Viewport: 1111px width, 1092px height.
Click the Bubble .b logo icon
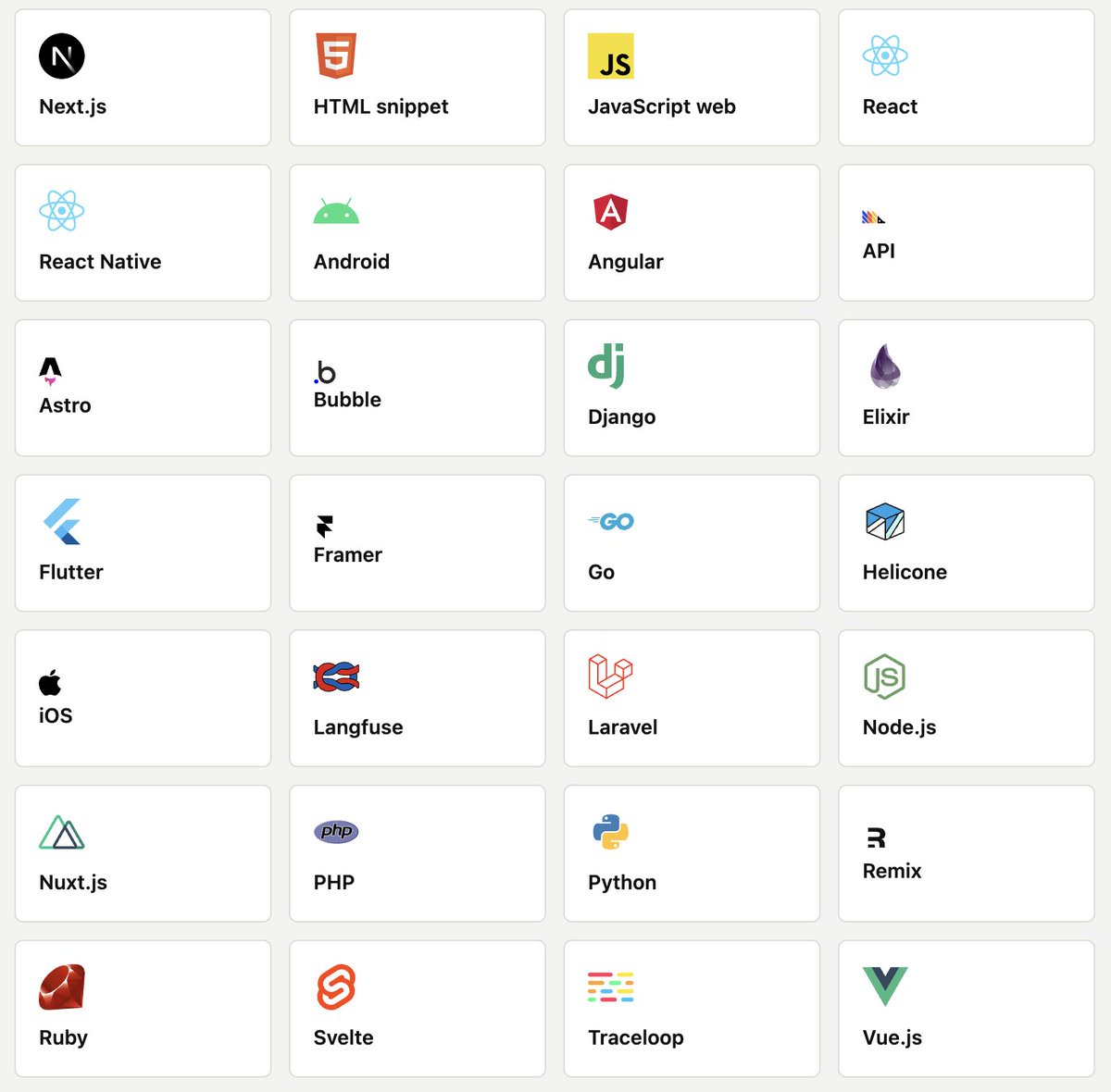(325, 372)
